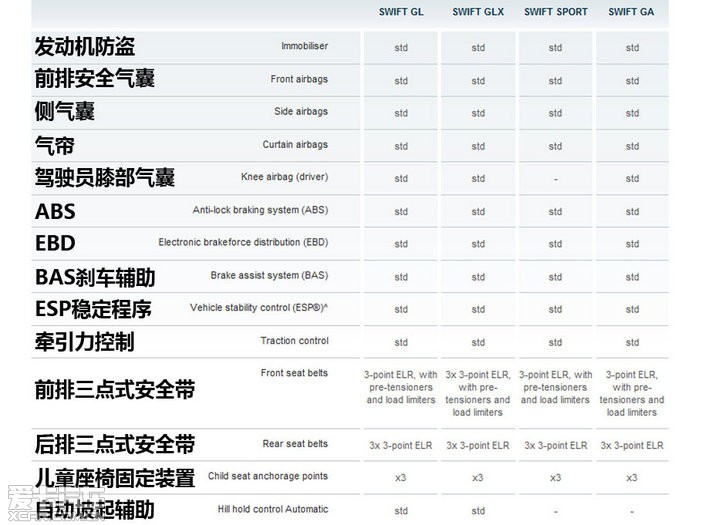Click Front seat belts description under SWIFT GLX
701x525 pixels.
(478, 393)
